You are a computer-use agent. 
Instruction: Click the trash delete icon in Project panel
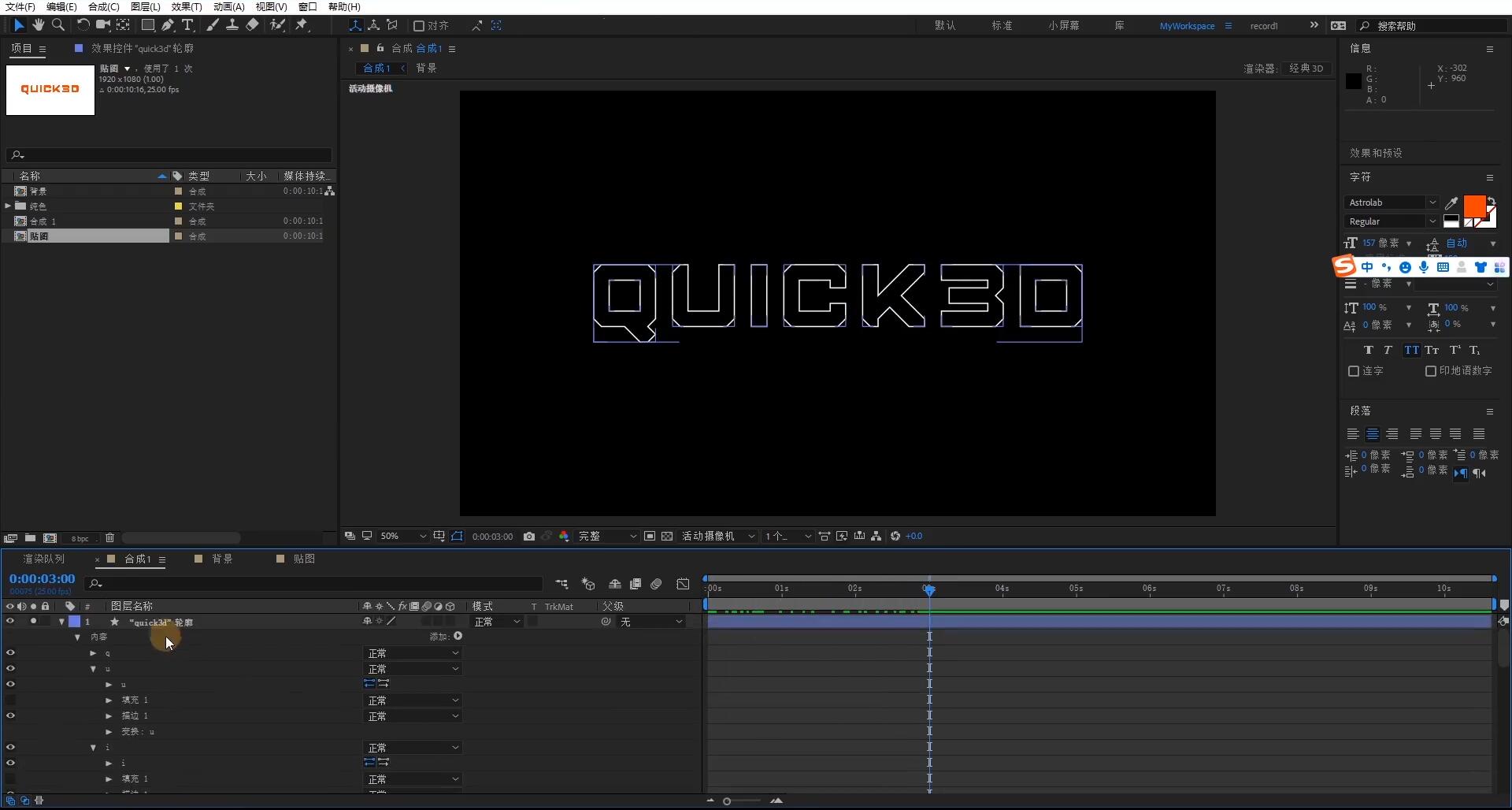point(109,538)
